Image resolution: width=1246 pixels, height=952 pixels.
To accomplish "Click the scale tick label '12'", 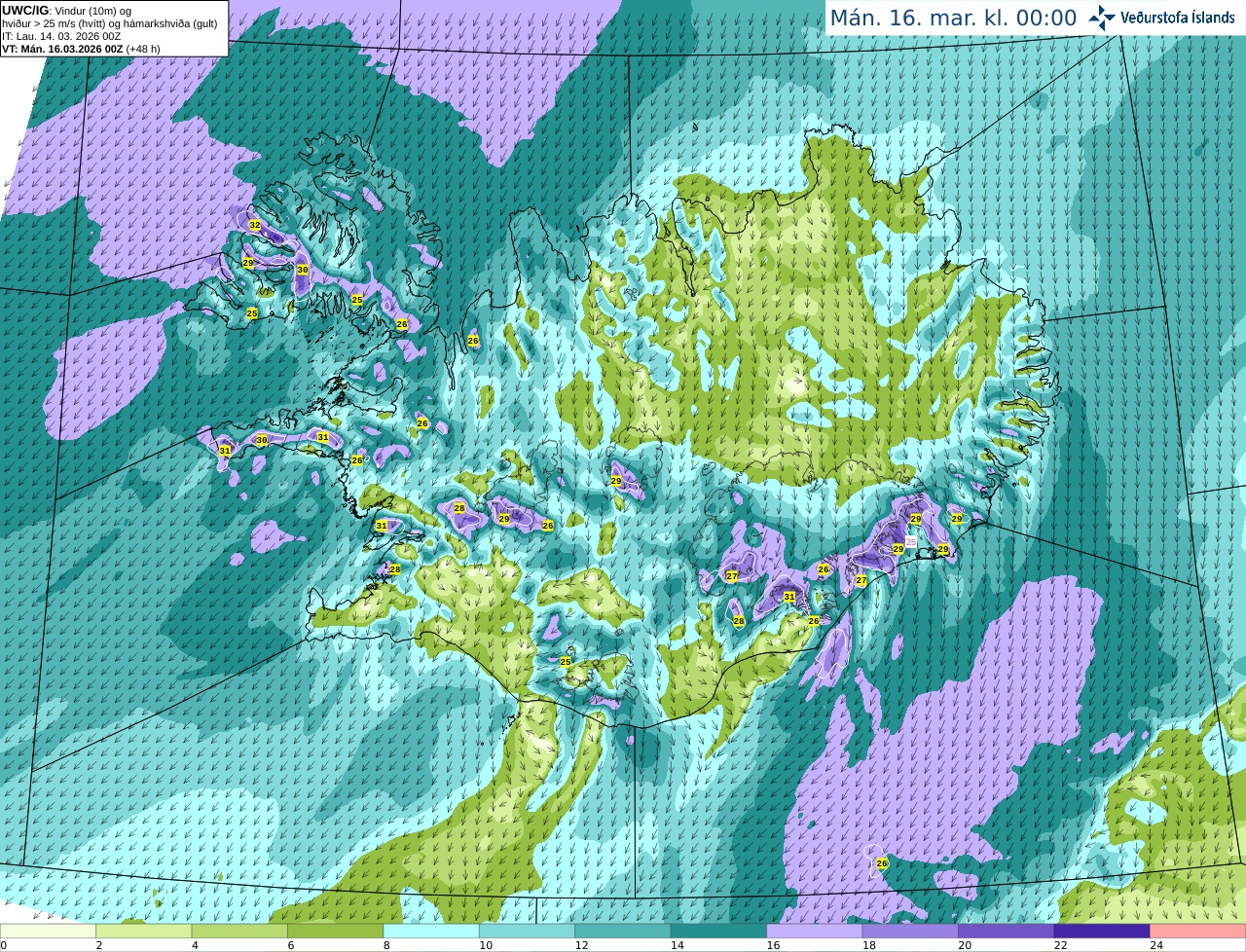I will (x=581, y=945).
